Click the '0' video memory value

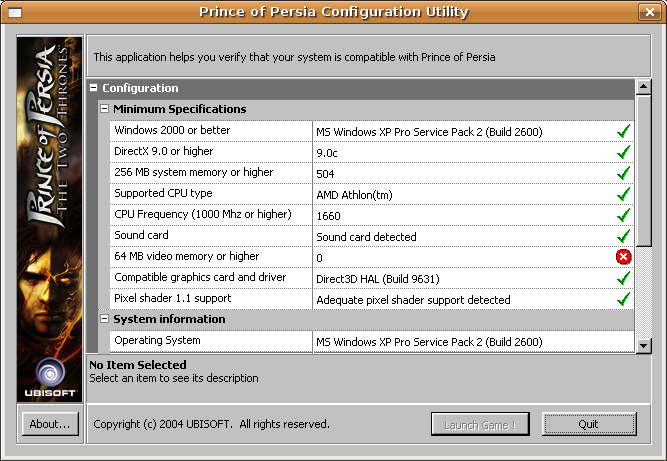coord(319,258)
